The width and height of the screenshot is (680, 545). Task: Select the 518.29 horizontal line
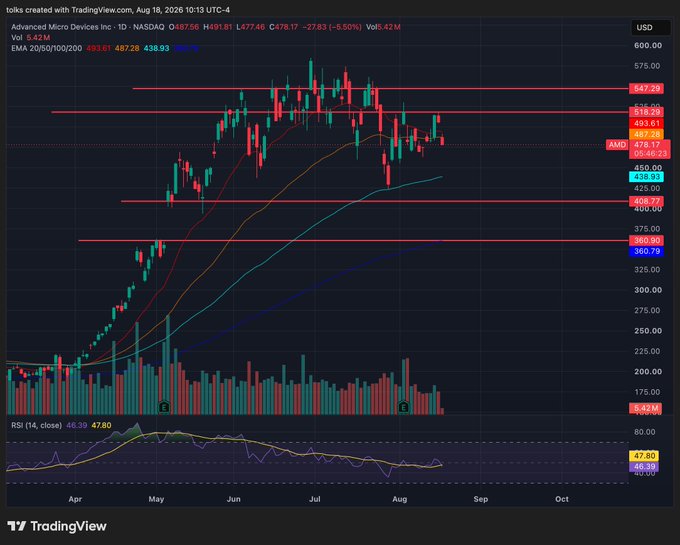(340, 112)
